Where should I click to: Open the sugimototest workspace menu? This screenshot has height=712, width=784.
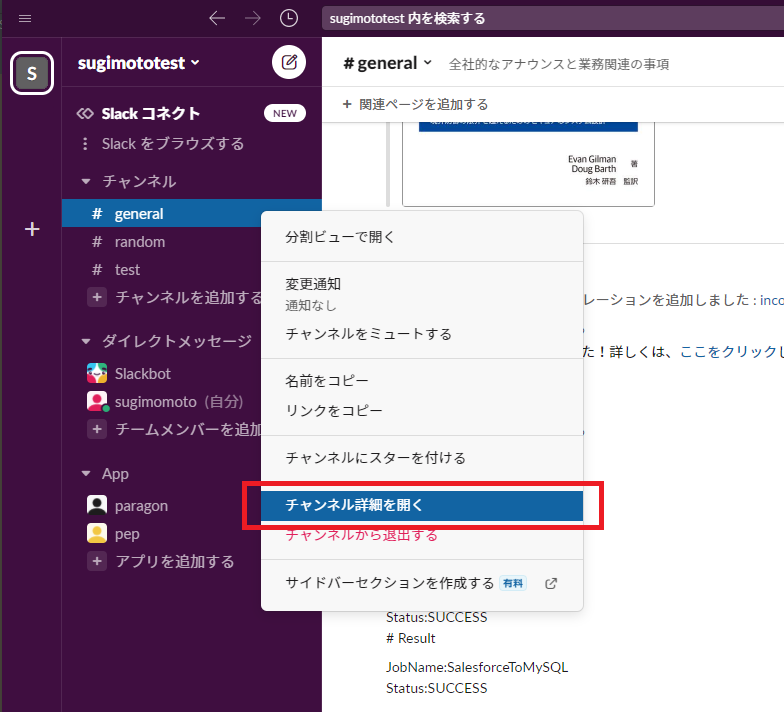(x=138, y=63)
